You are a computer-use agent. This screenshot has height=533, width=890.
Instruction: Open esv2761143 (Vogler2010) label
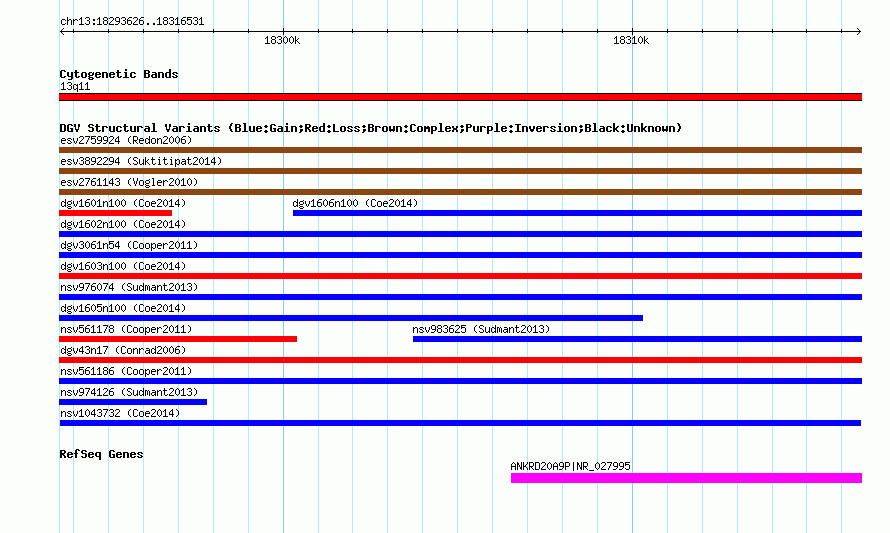click(129, 182)
